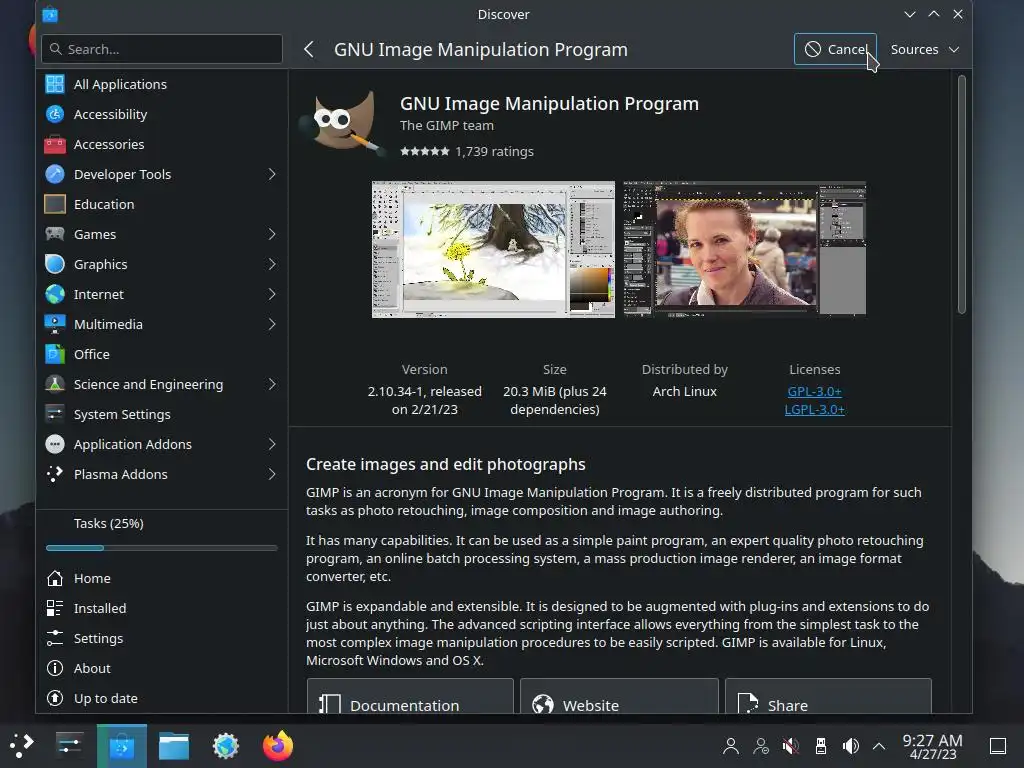Image resolution: width=1024 pixels, height=768 pixels.
Task: Click the Science and Engineering flask icon
Action: point(55,385)
